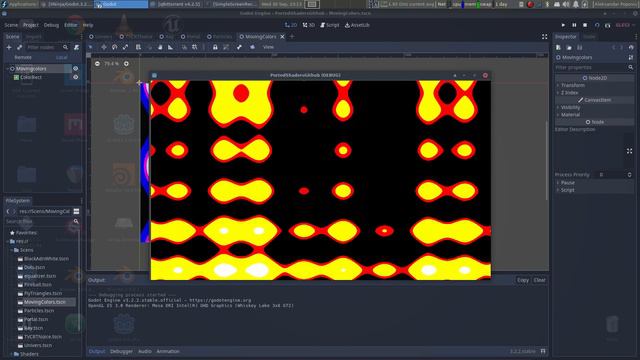The height and width of the screenshot is (360, 640).
Task: Activate the Pan Mode hand tool
Action: pos(160,47)
